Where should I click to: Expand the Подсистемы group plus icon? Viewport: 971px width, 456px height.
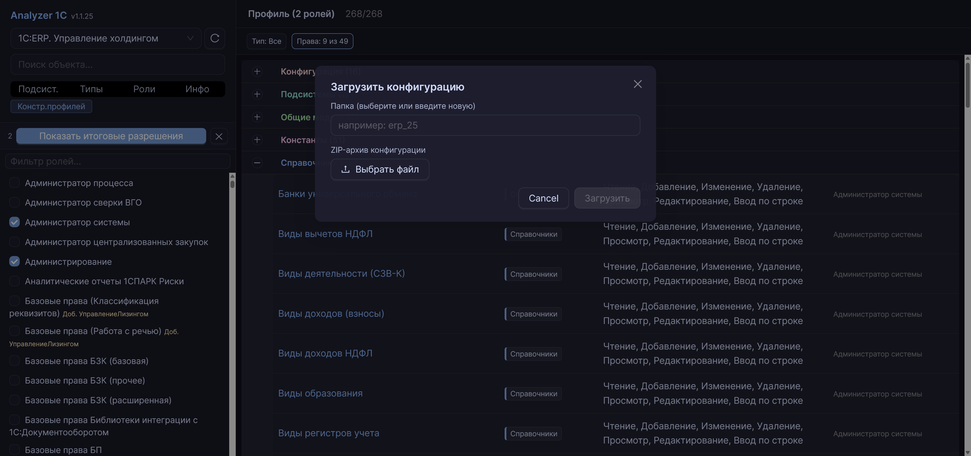pos(257,94)
